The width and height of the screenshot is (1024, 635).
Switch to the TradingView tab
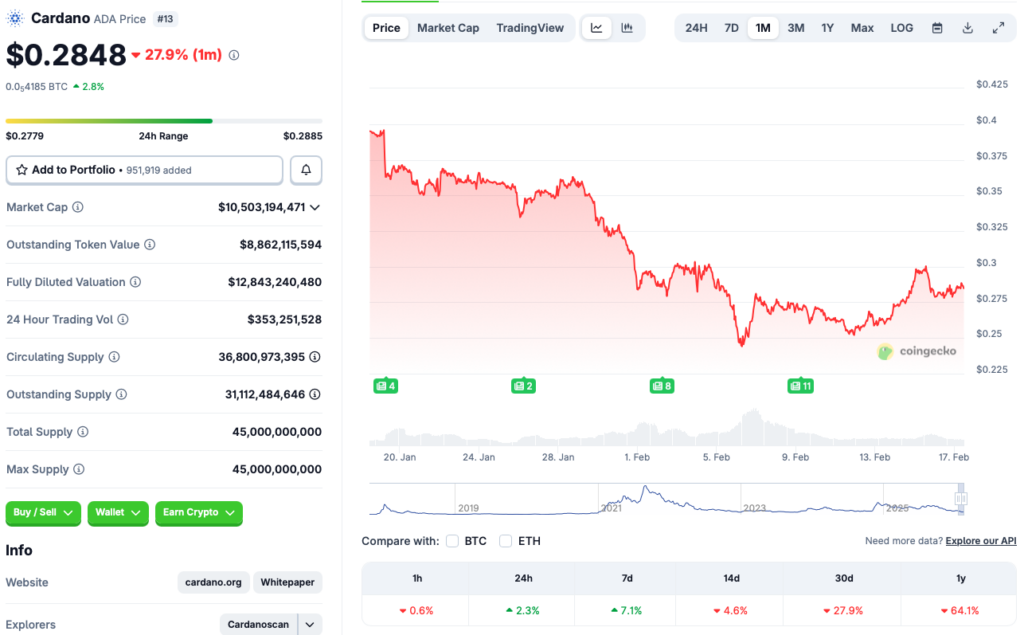[530, 27]
